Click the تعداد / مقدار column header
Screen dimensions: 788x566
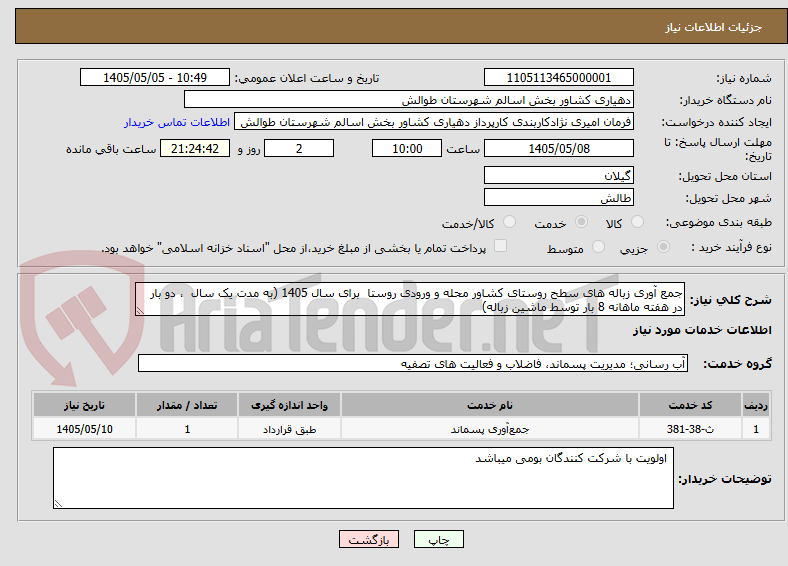tap(186, 405)
